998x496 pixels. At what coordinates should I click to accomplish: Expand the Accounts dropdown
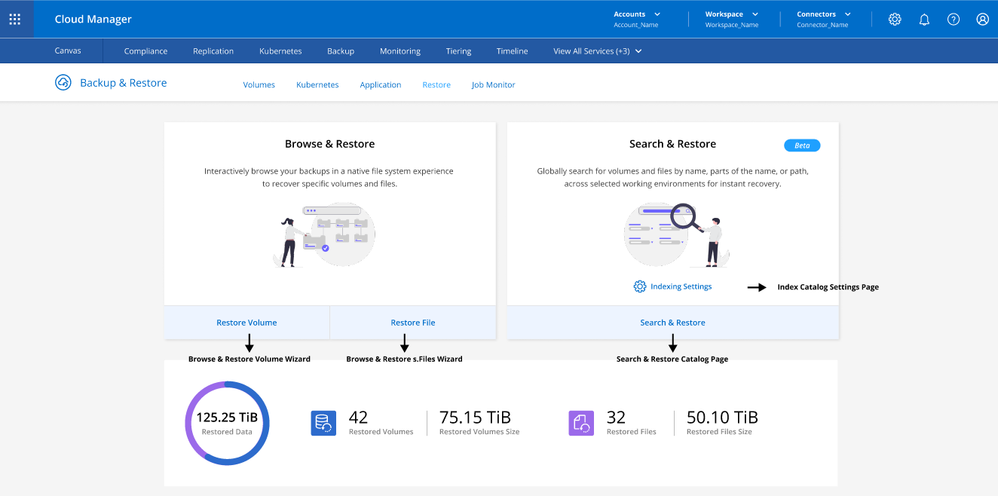tap(636, 15)
